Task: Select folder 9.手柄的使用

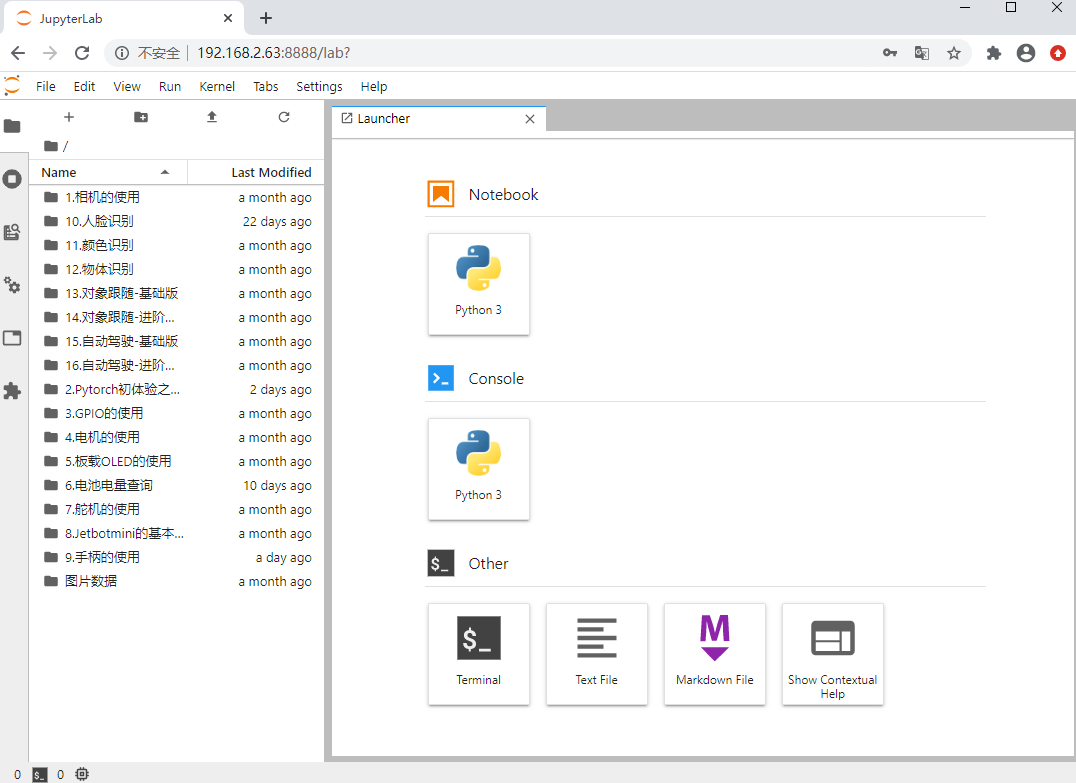Action: 177,558
